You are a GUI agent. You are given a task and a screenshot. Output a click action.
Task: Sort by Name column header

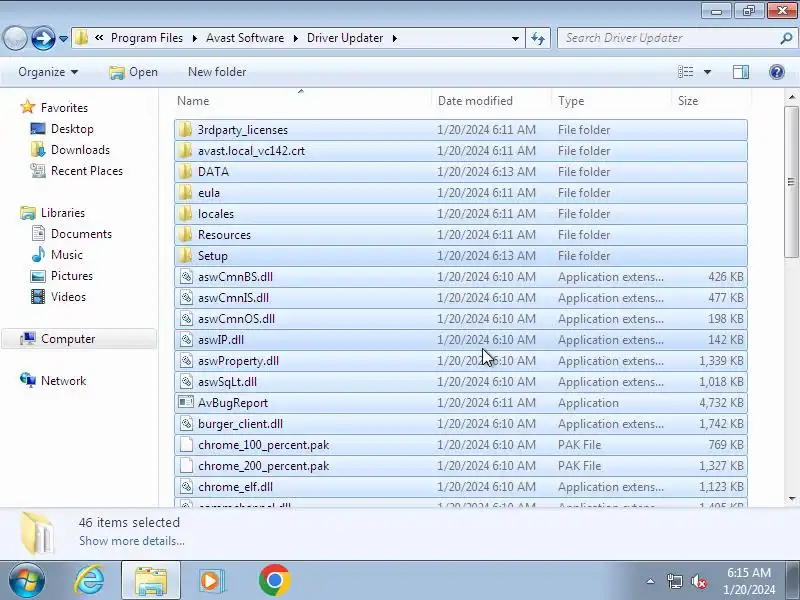pos(193,101)
